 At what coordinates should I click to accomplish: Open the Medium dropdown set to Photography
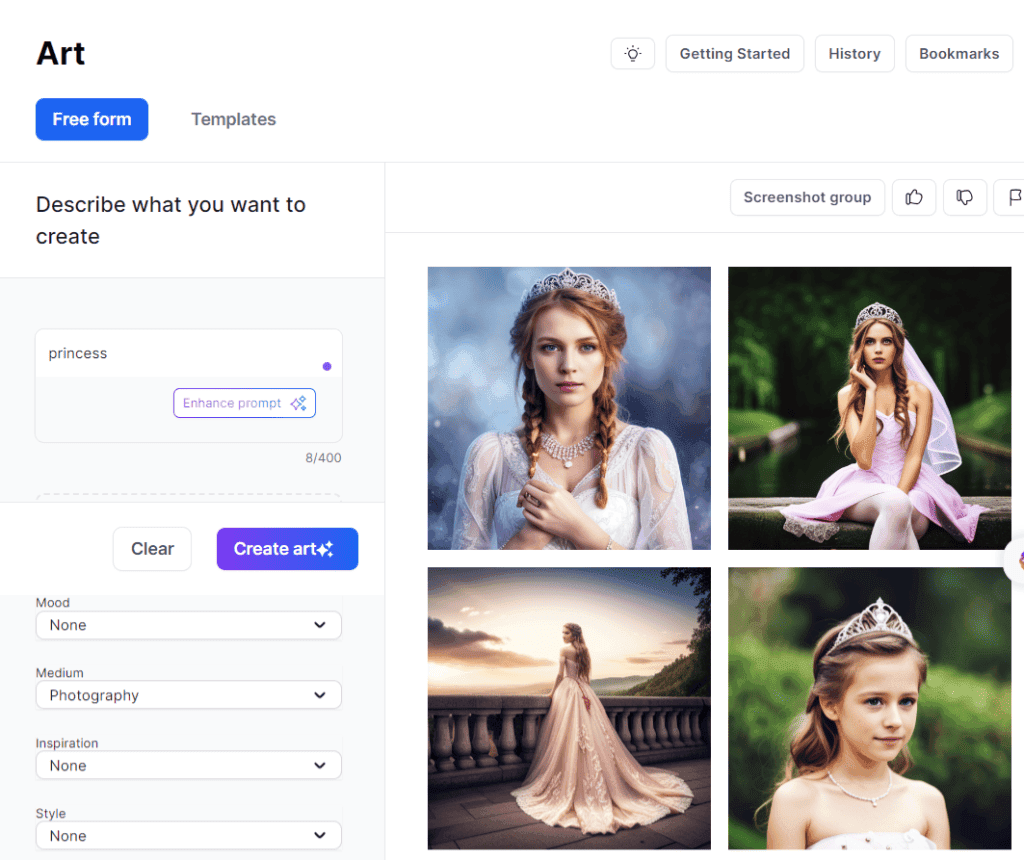click(189, 695)
